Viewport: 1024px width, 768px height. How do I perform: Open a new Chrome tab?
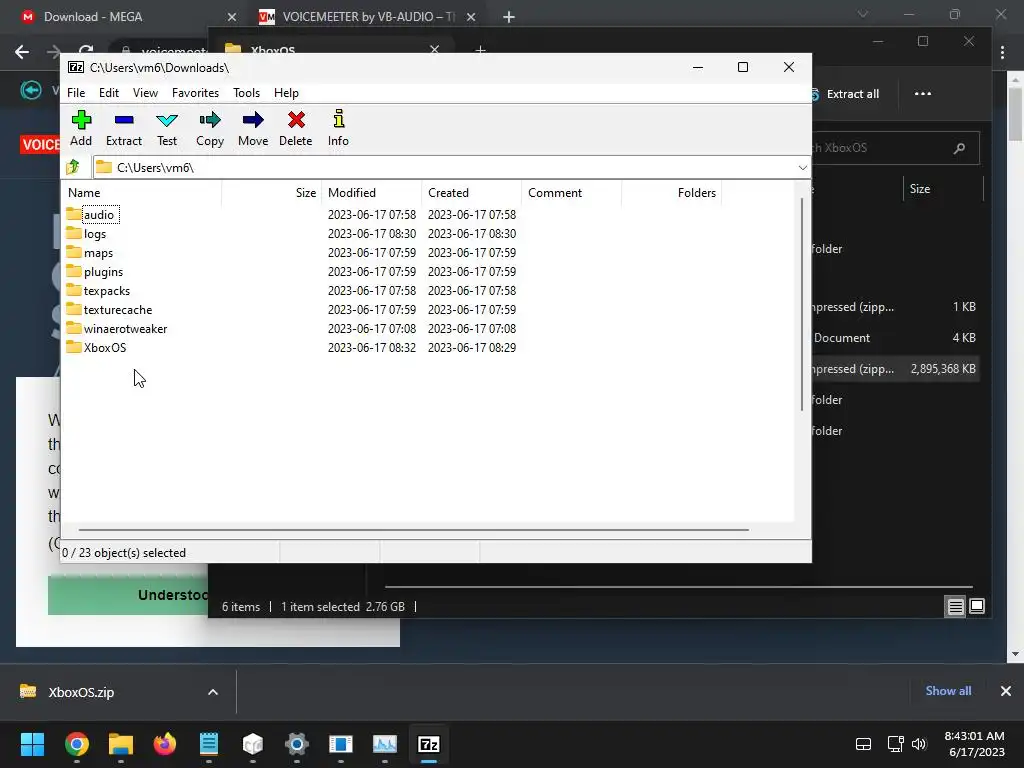(509, 17)
